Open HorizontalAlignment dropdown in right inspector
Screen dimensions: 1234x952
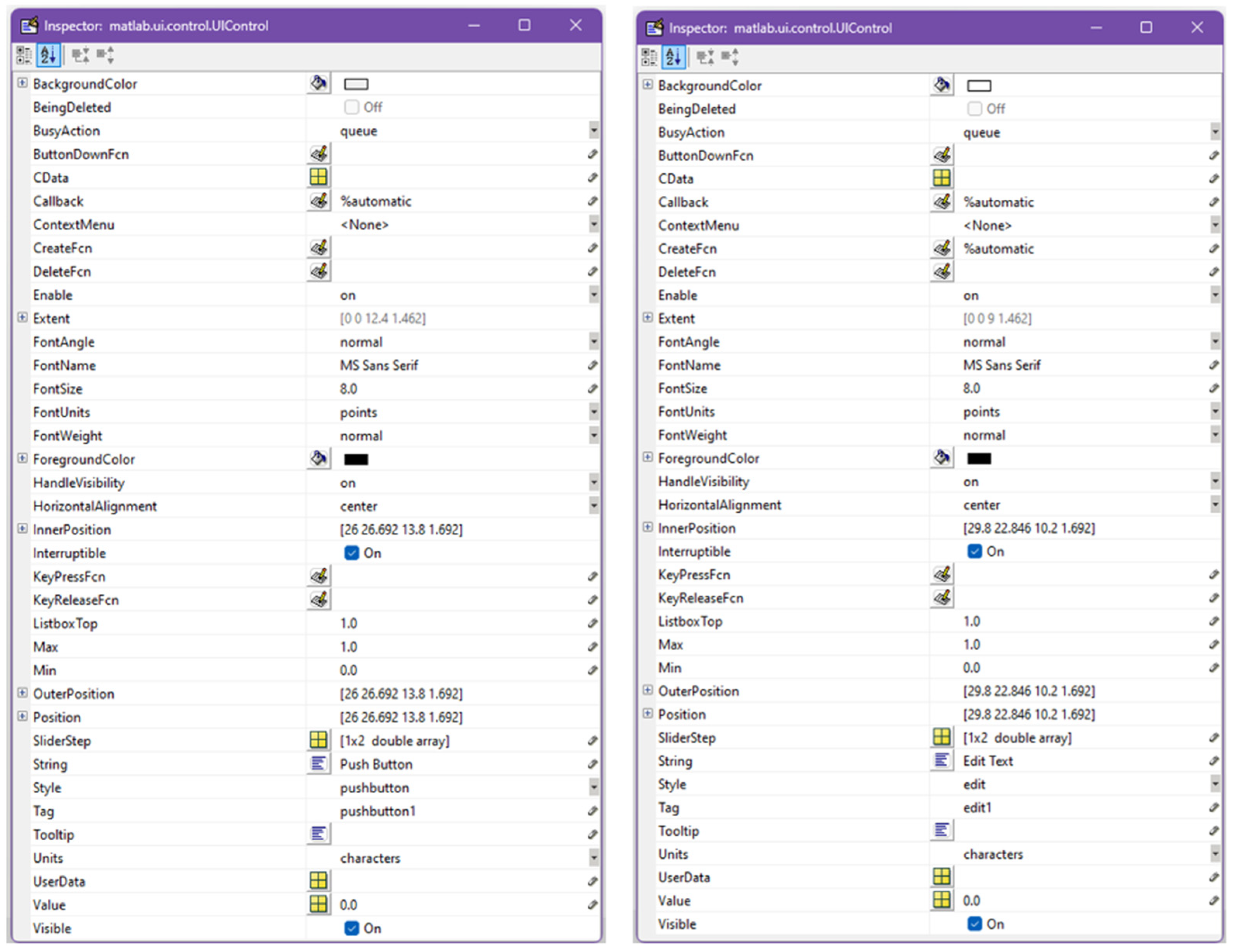click(1215, 505)
